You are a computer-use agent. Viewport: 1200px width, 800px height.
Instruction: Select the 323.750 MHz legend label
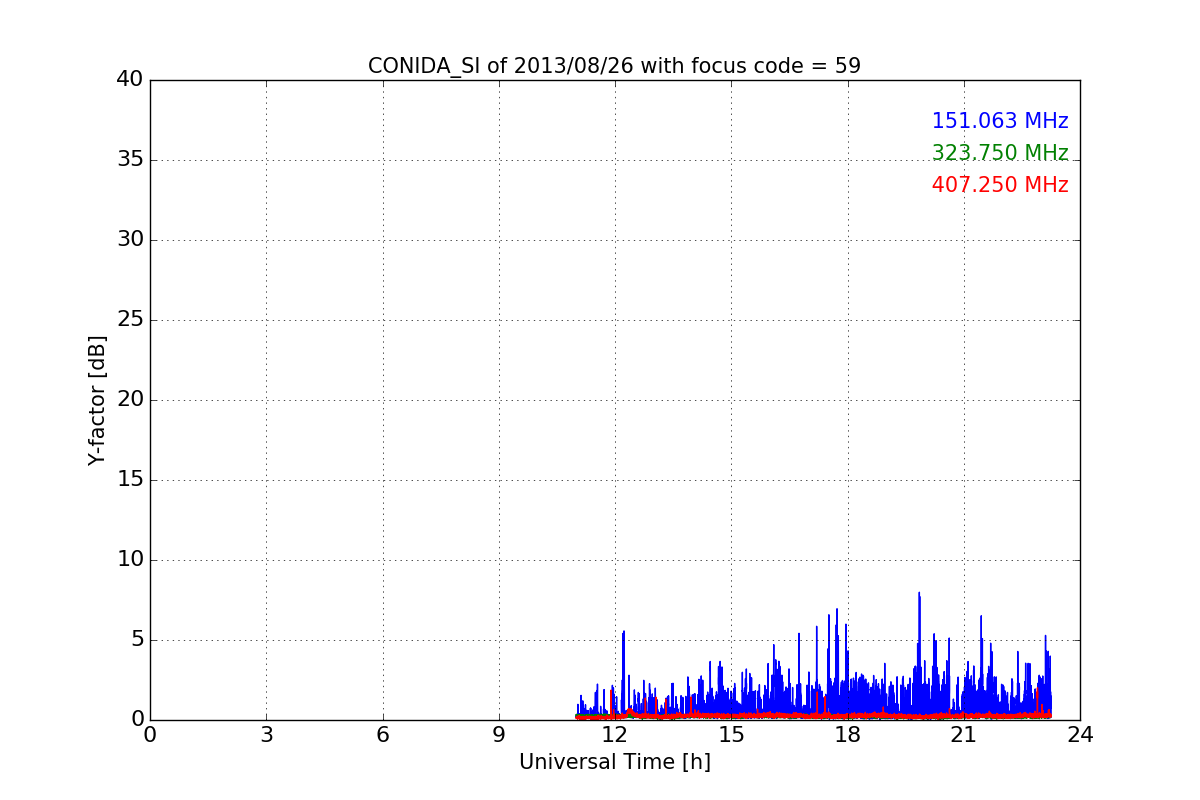point(1000,153)
